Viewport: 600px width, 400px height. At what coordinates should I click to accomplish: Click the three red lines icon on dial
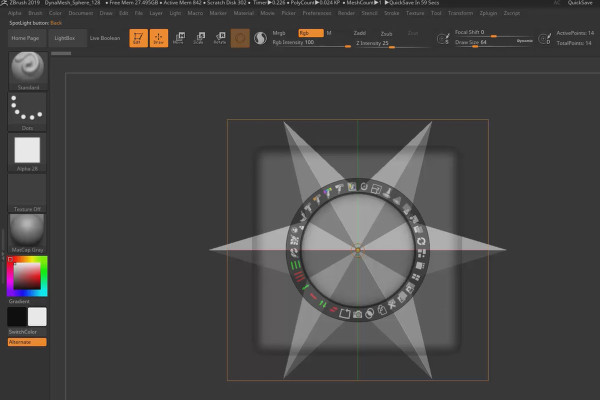pyautogui.click(x=299, y=276)
